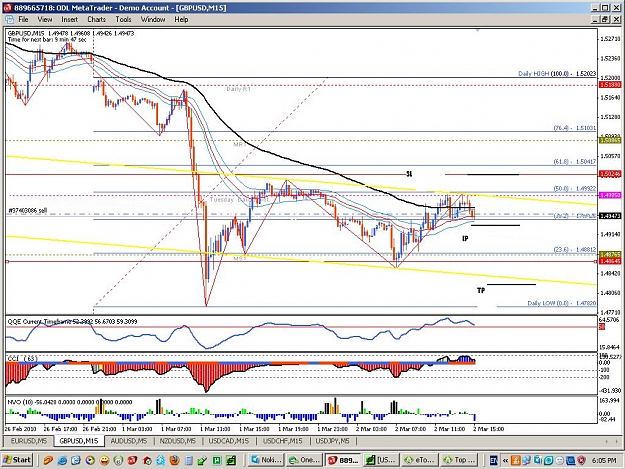Click the EN language bar indicator
This screenshot has width=625, height=469.
click(494, 460)
